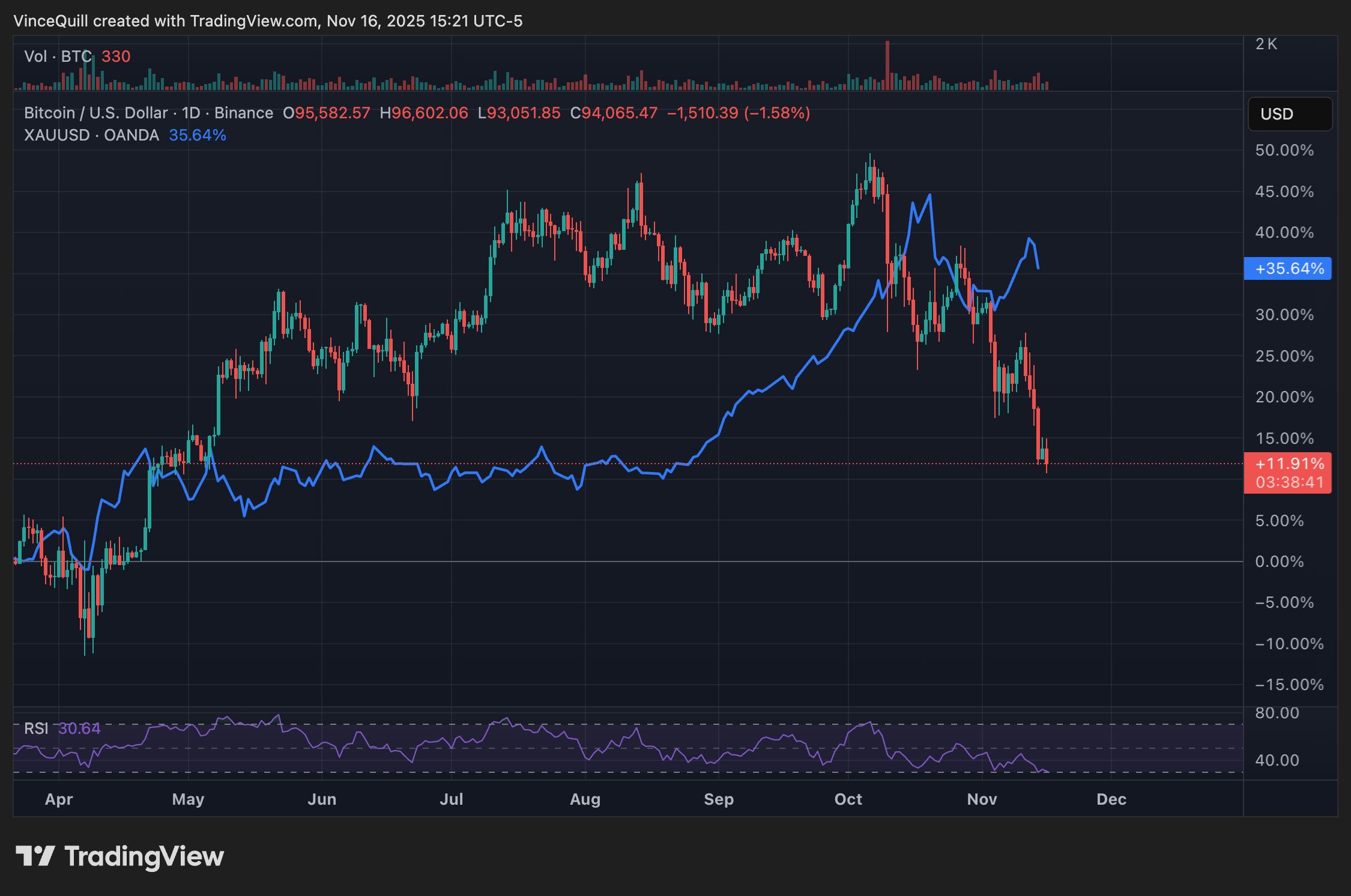Click the countdown timer under the price label
This screenshot has width=1351, height=896.
tap(1289, 482)
